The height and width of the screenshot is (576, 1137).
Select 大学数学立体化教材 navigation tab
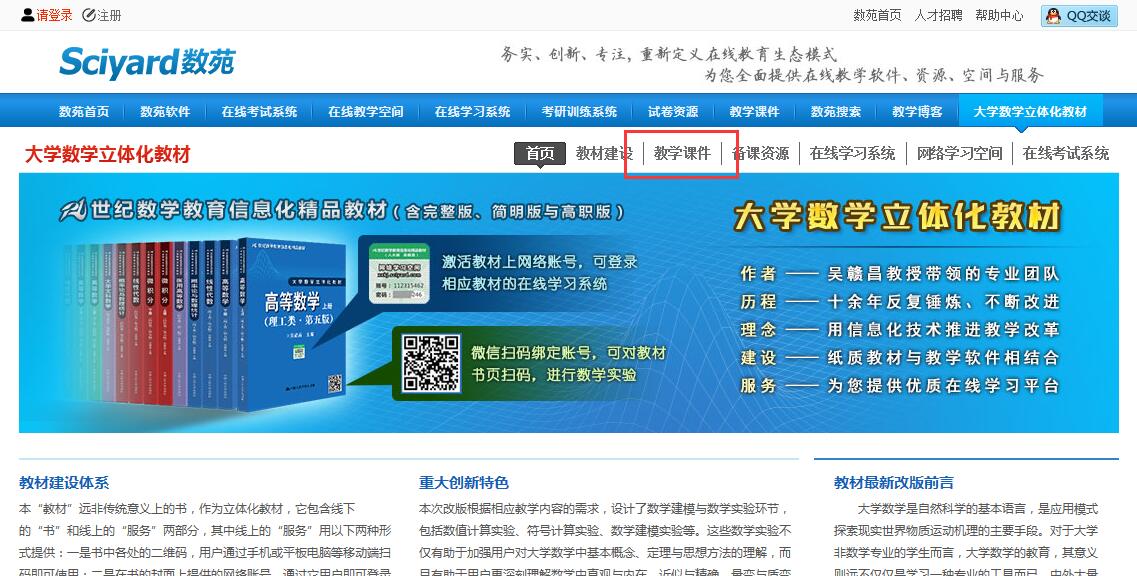pos(1030,112)
